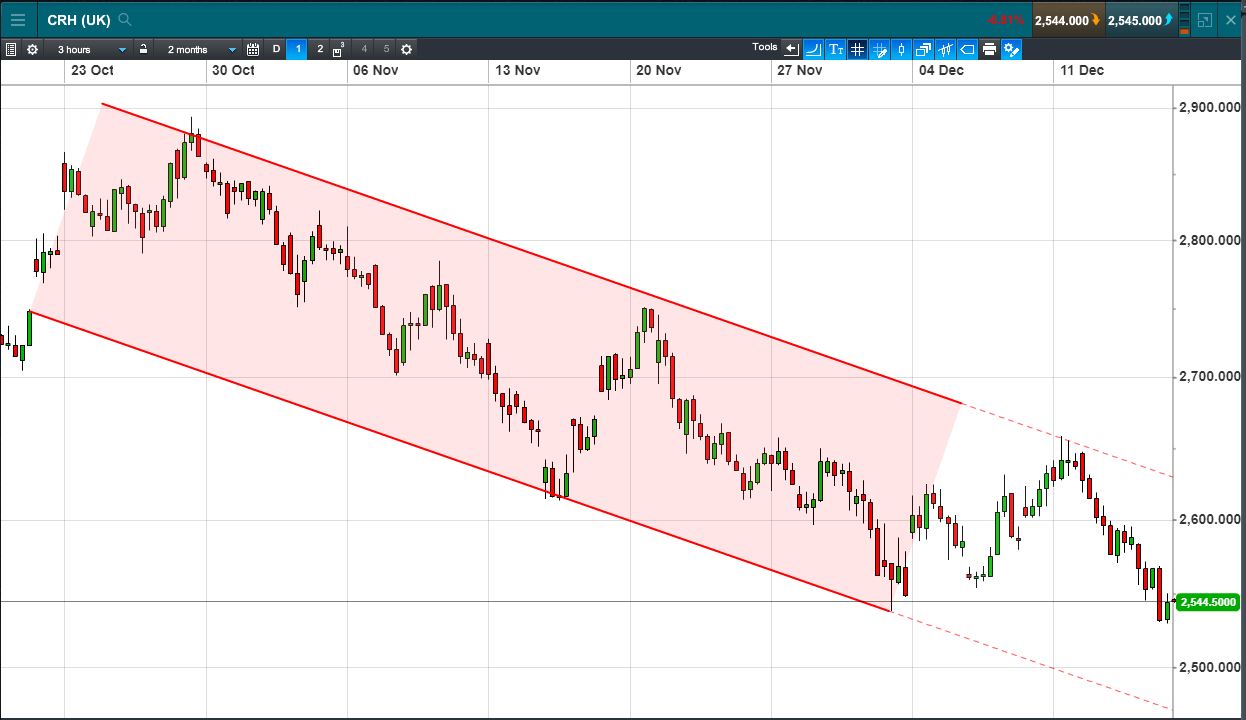
Task: Open the market depth ladder icon
Action: click(x=1185, y=19)
